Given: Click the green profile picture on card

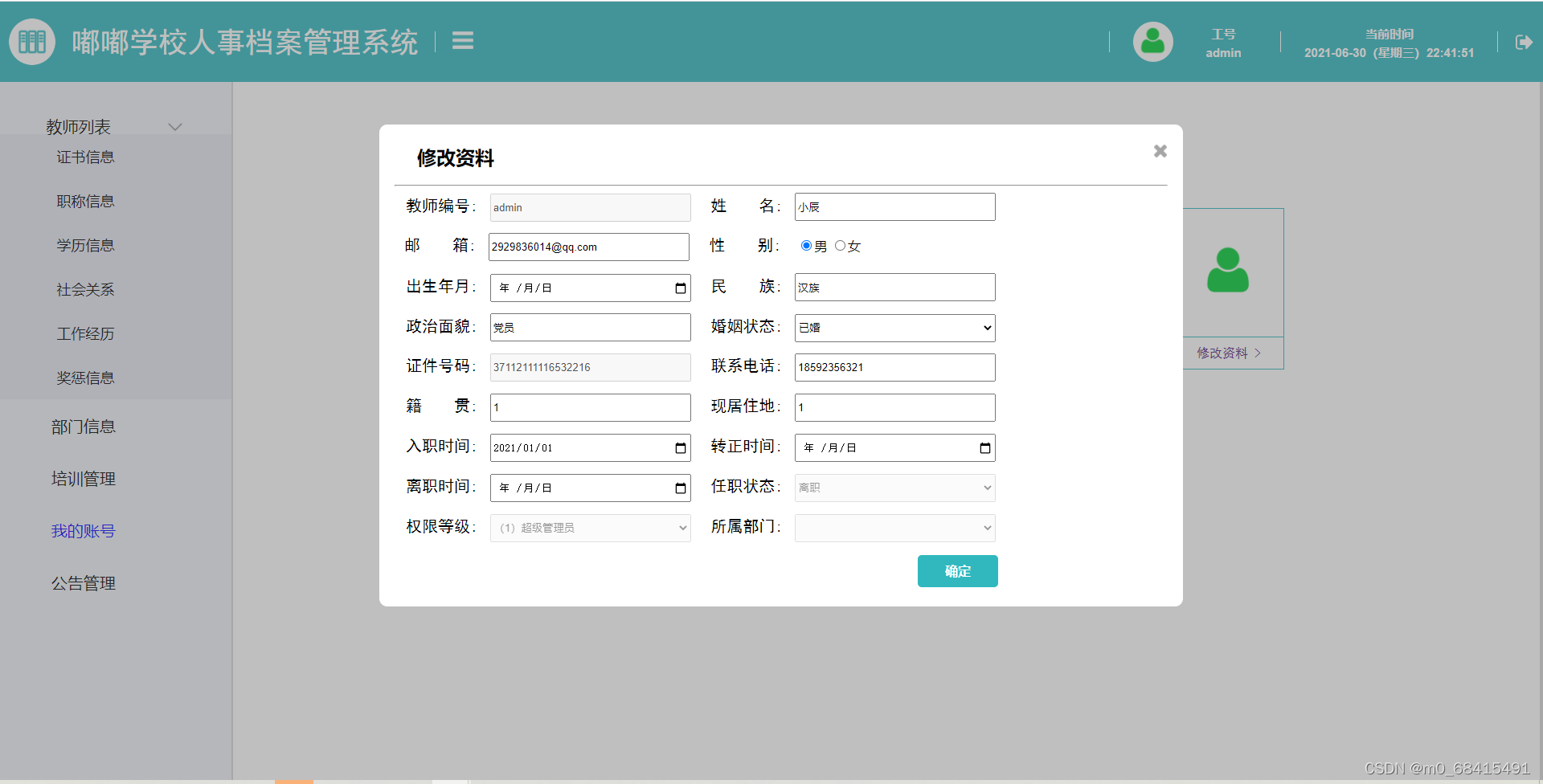Looking at the screenshot, I should pos(1227,270).
